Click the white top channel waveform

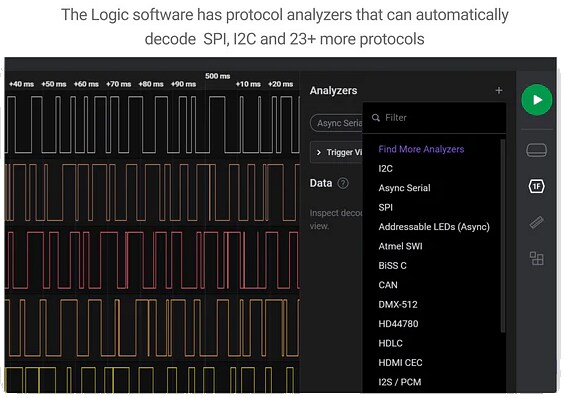[x=152, y=125]
